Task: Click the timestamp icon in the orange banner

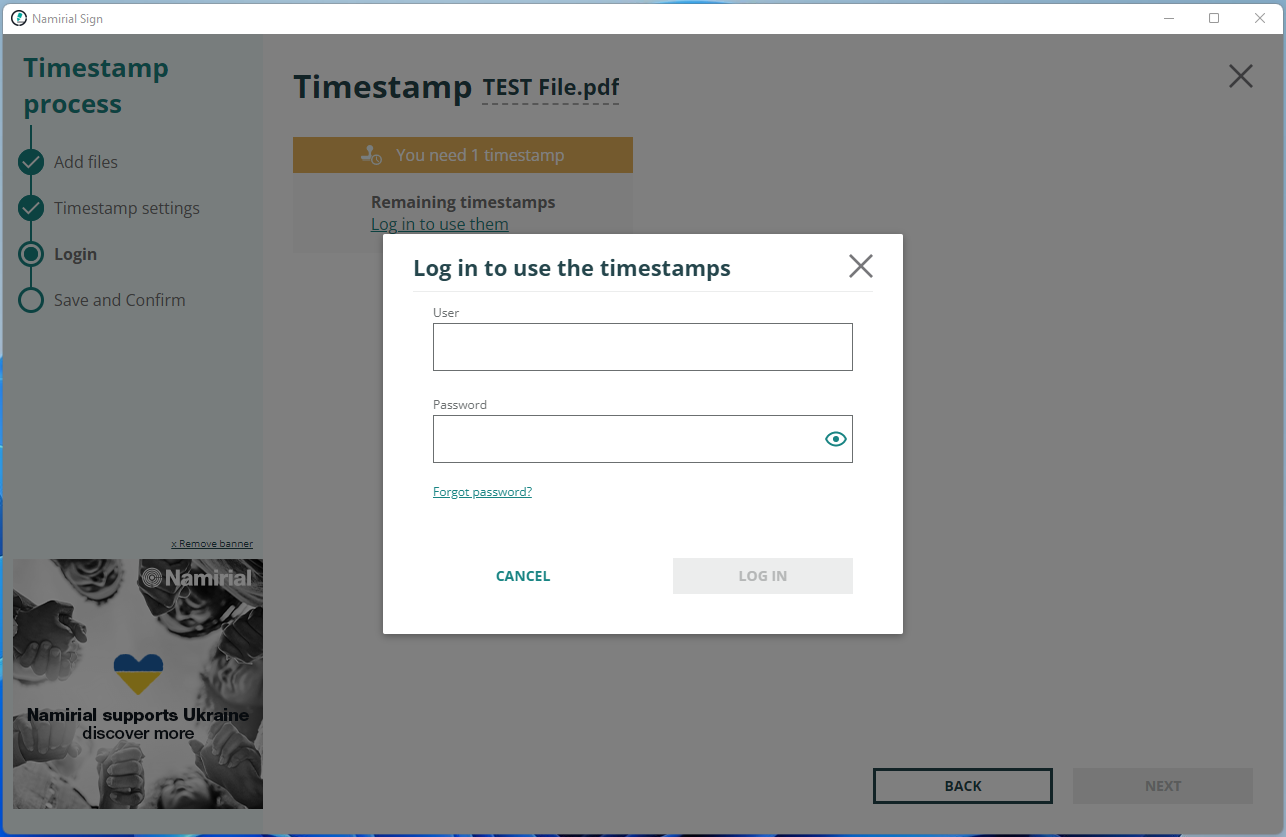Action: 372,155
